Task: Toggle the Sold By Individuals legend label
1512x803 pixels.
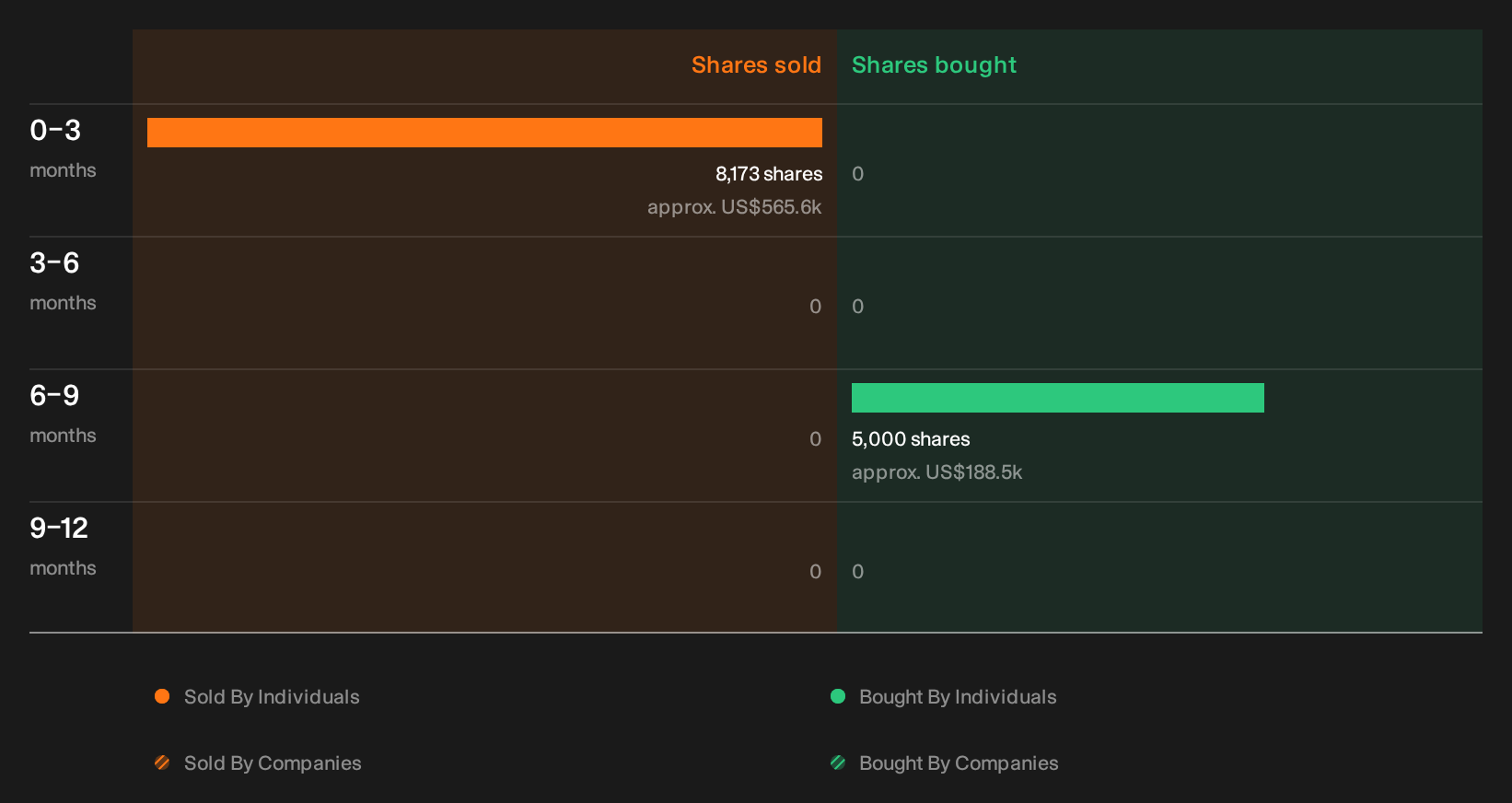Action: click(x=272, y=697)
